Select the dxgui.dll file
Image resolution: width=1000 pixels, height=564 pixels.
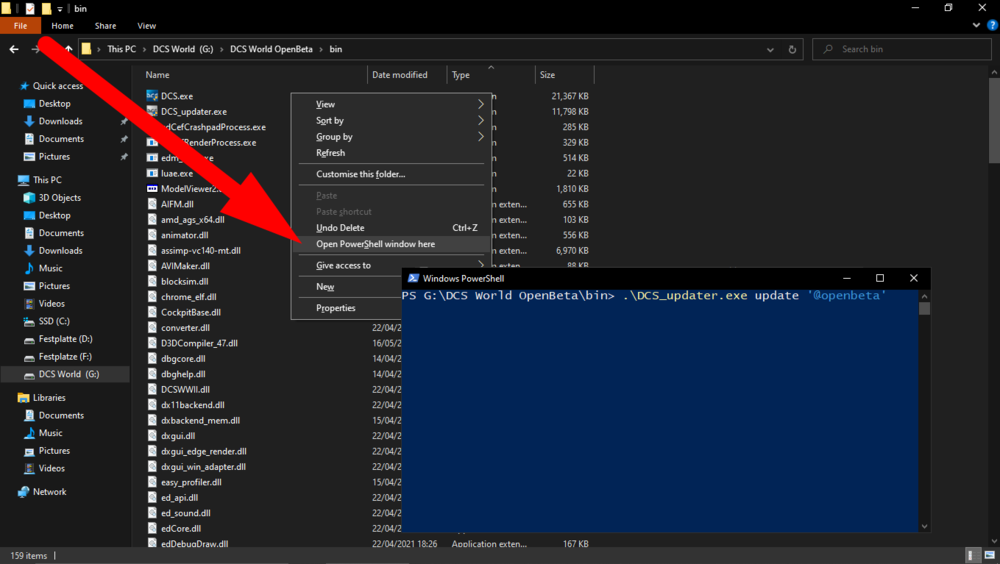click(x=178, y=436)
